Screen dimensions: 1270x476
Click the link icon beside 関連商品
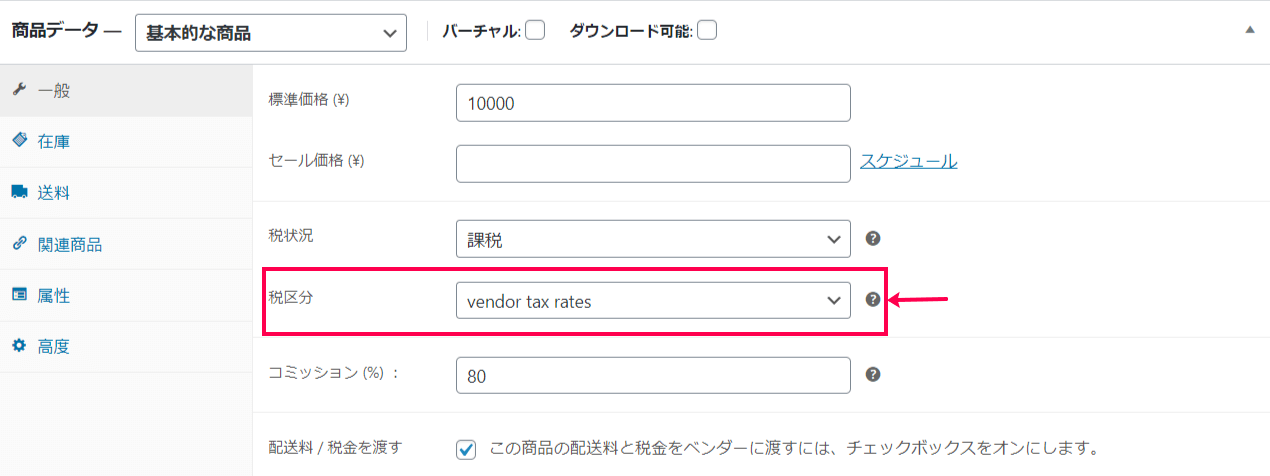coord(18,244)
